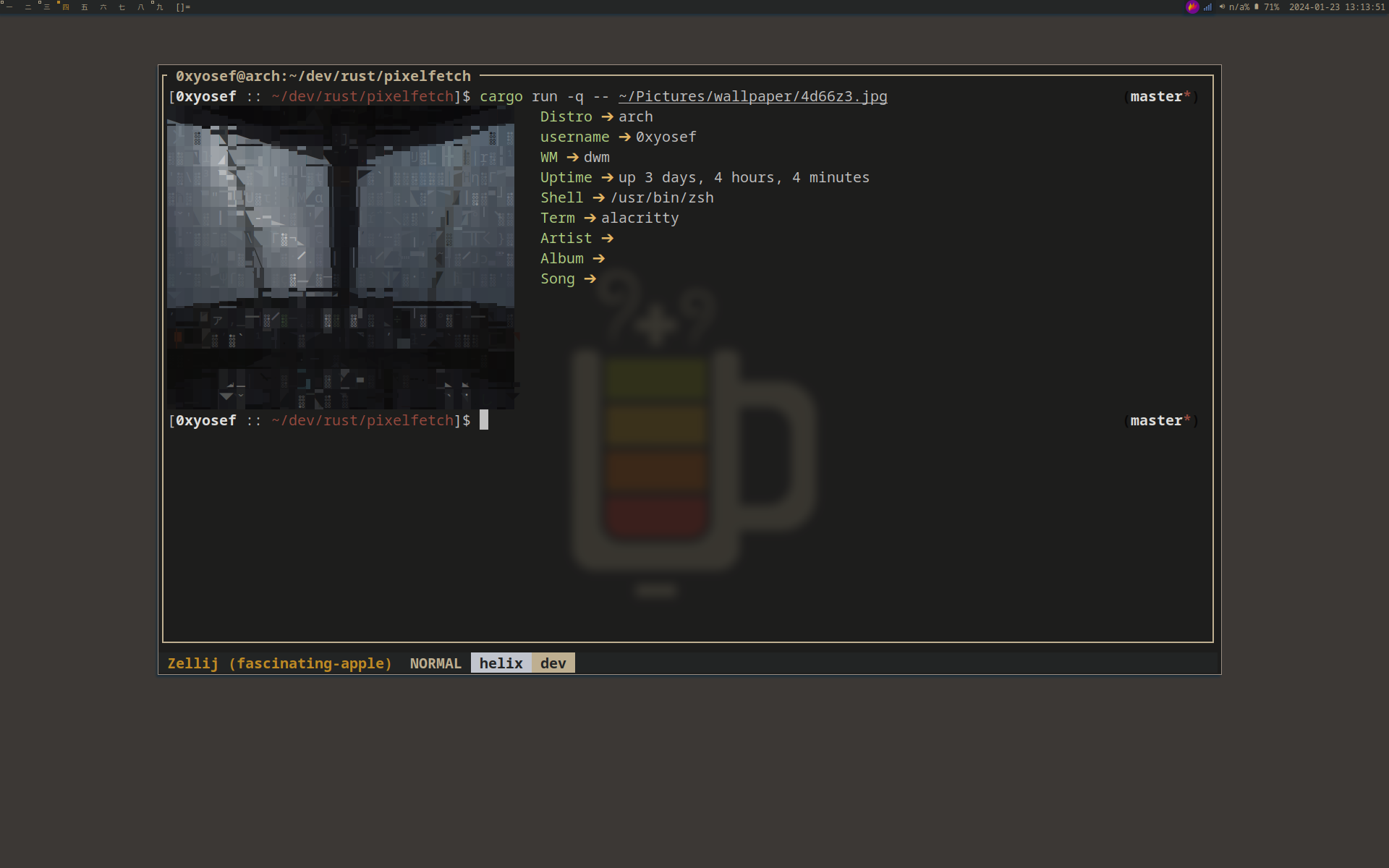
Task: Click the dwm layout symbol []=
Action: pos(183,7)
